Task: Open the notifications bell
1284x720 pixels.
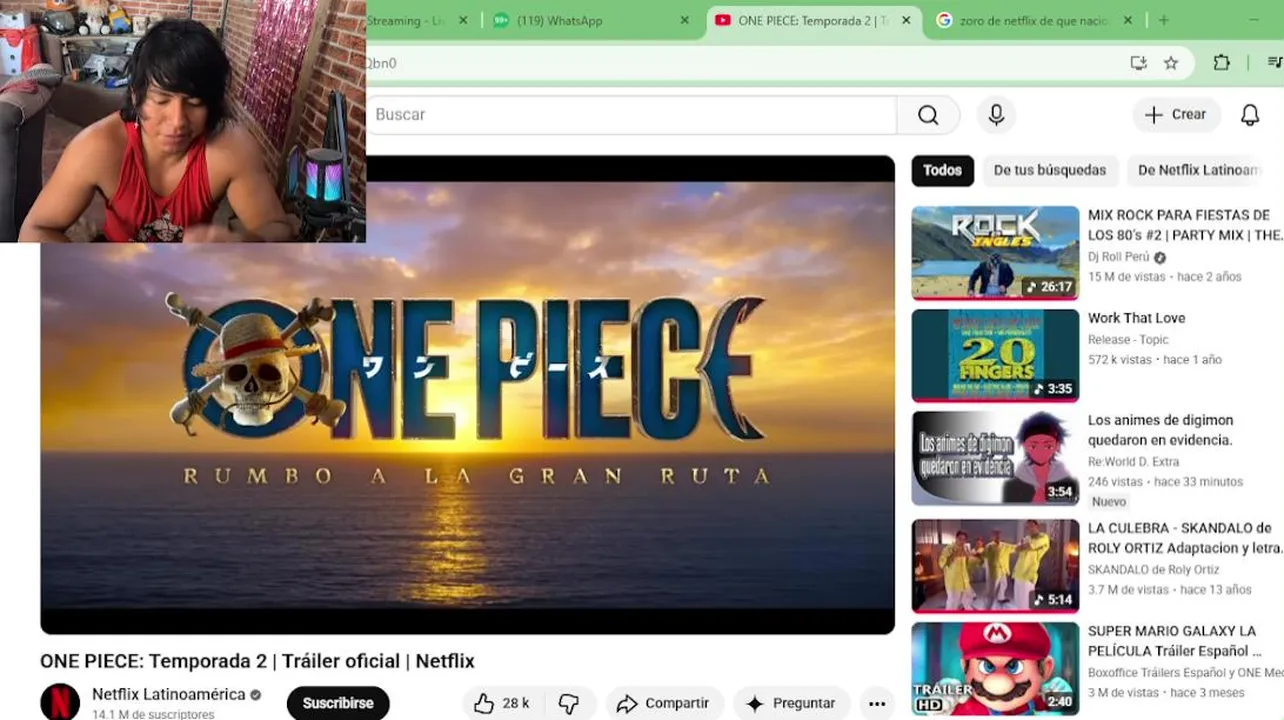Action: tap(1250, 115)
